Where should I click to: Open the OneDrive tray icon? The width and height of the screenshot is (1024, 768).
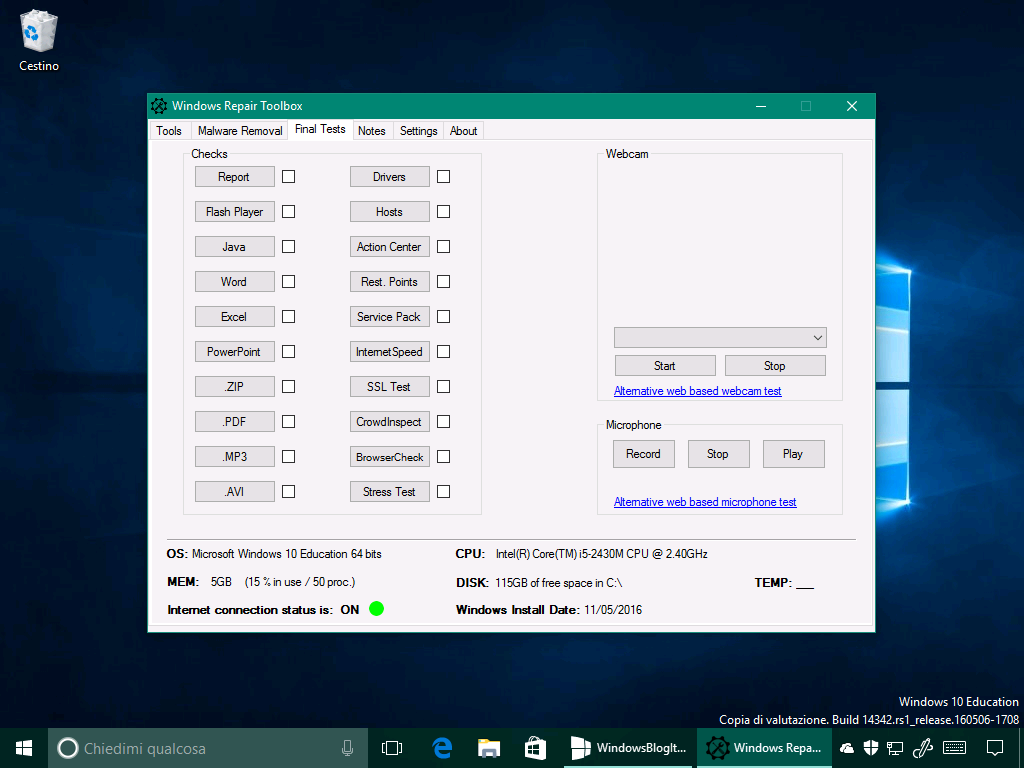point(847,748)
